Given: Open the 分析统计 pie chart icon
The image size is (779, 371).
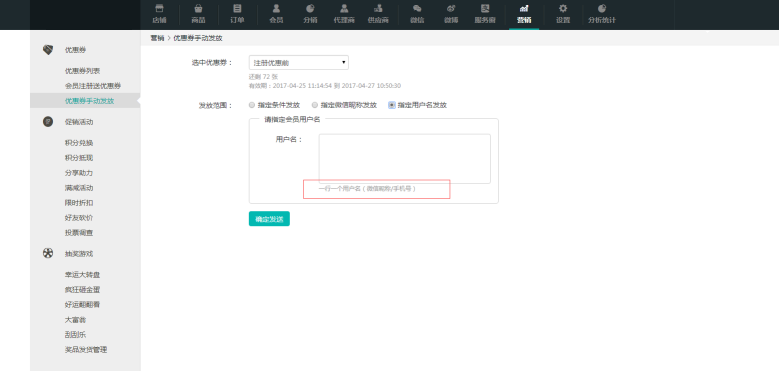Looking at the screenshot, I should pyautogui.click(x=602, y=8).
